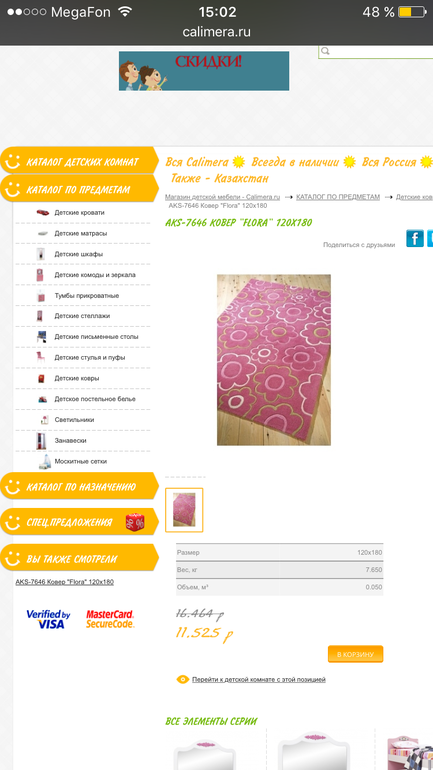The image size is (433, 770).
Task: Add rug to cart with В корзину
Action: coord(355,654)
